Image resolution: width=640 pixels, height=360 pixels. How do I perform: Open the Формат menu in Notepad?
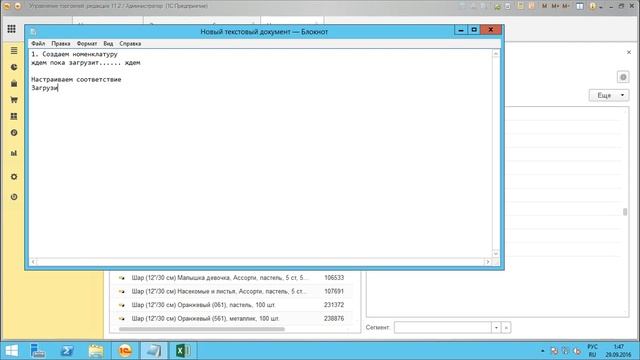pos(87,43)
